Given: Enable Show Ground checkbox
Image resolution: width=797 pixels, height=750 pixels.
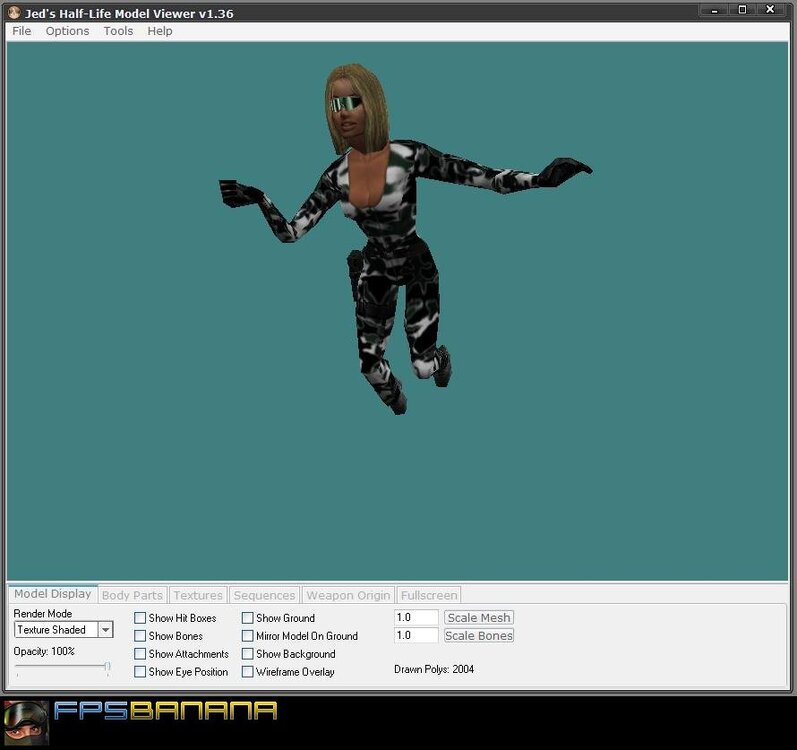Looking at the screenshot, I should click(248, 618).
